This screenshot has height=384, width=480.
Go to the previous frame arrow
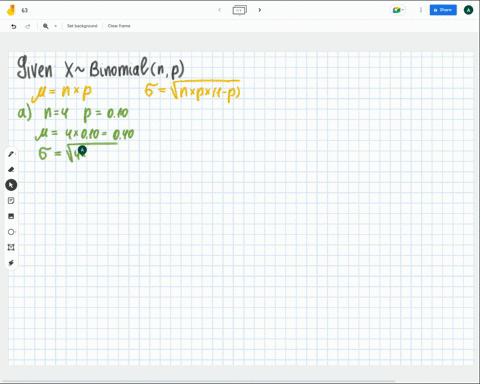click(x=219, y=10)
